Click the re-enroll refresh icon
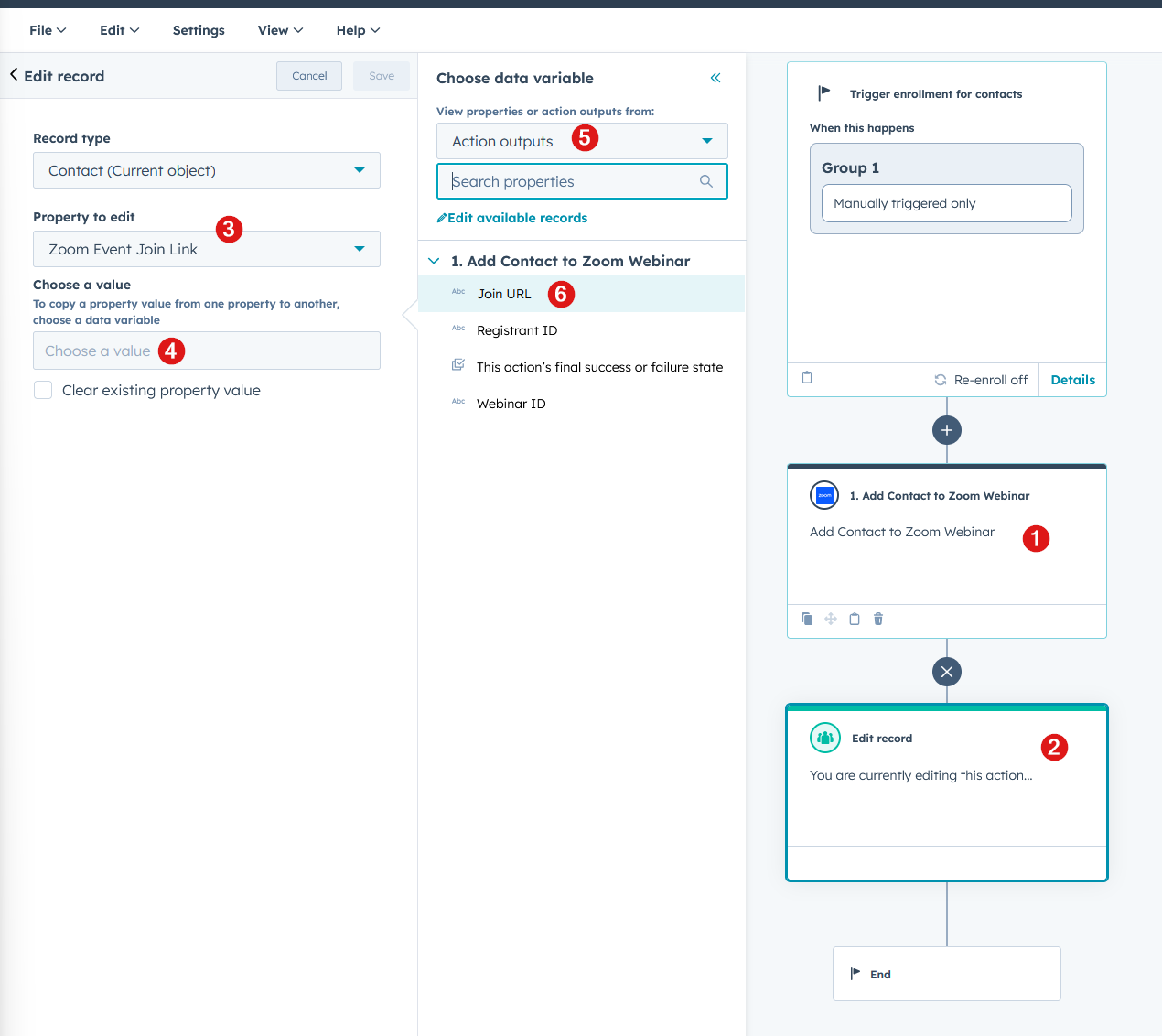 (x=941, y=380)
